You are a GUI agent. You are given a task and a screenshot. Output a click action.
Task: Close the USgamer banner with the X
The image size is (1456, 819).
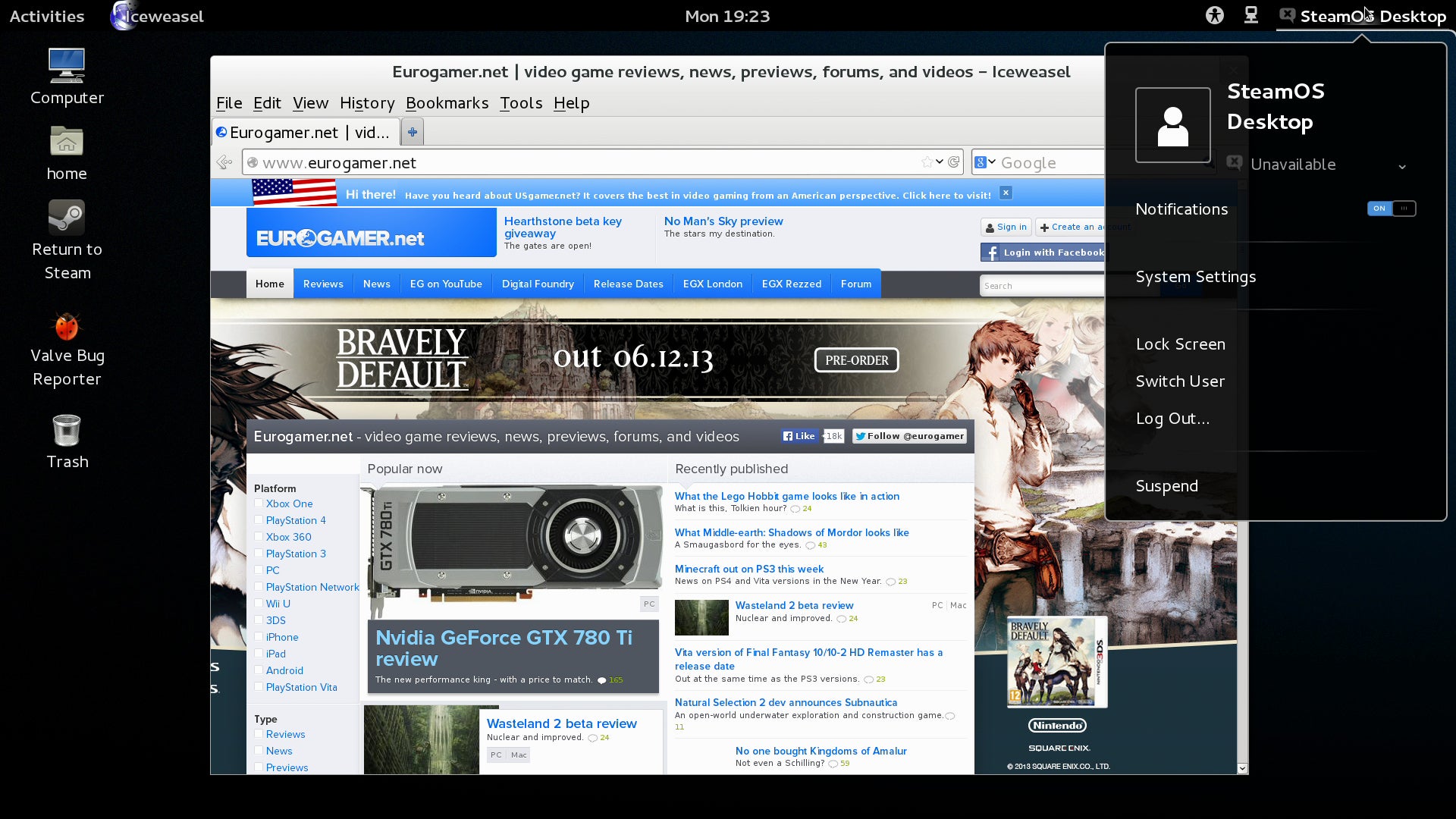(x=1006, y=193)
